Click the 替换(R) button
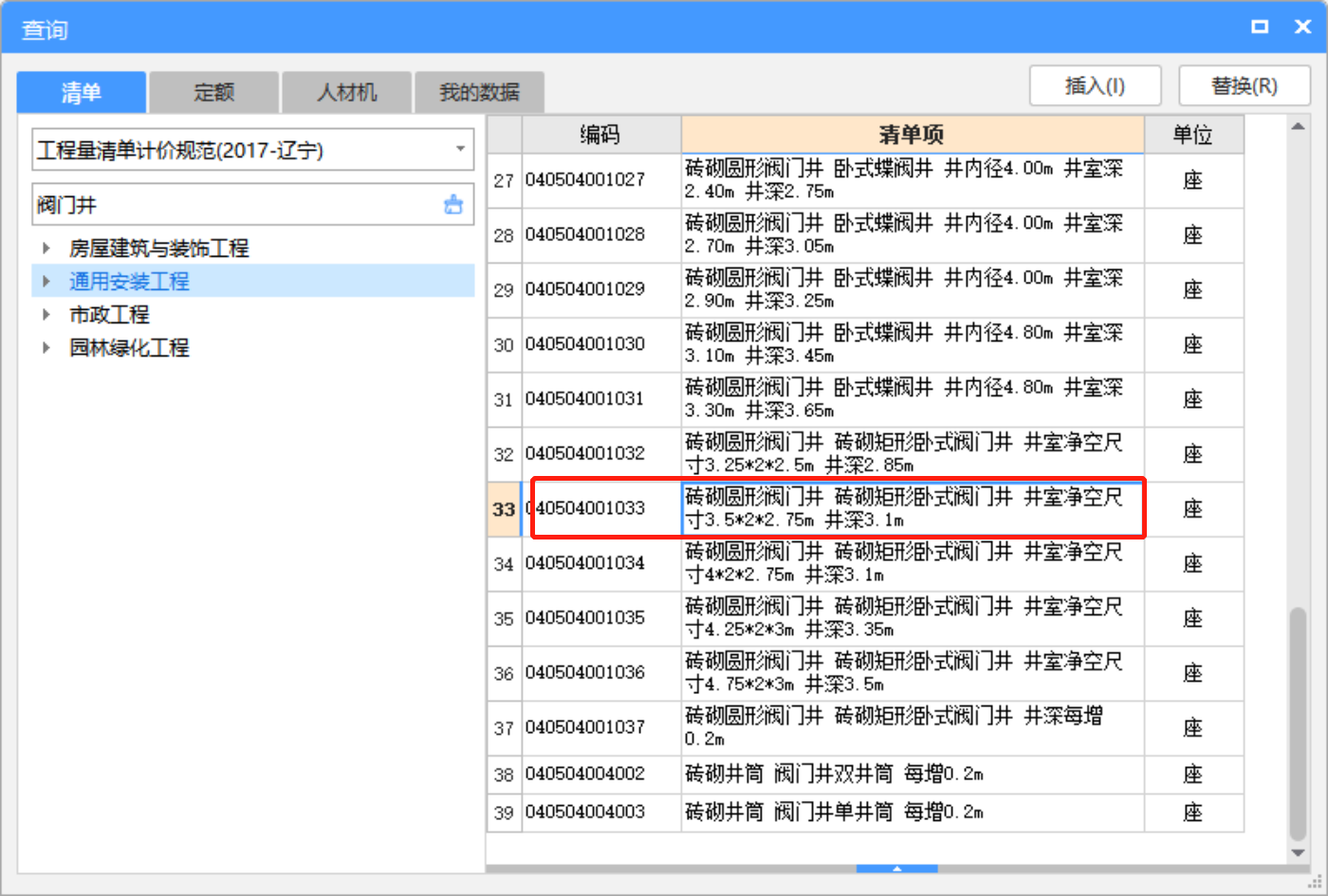Image resolution: width=1328 pixels, height=896 pixels. coord(1245,85)
